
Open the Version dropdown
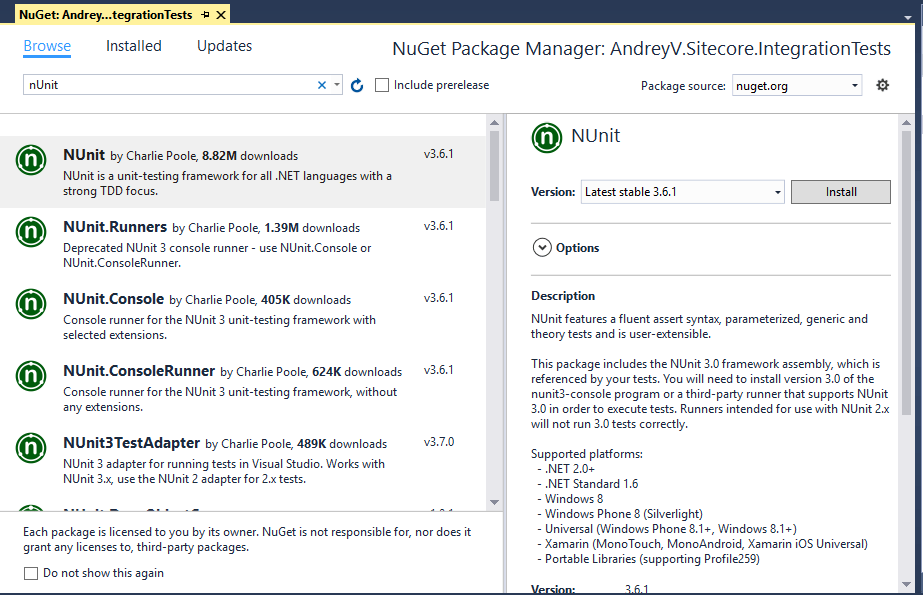[x=777, y=190]
